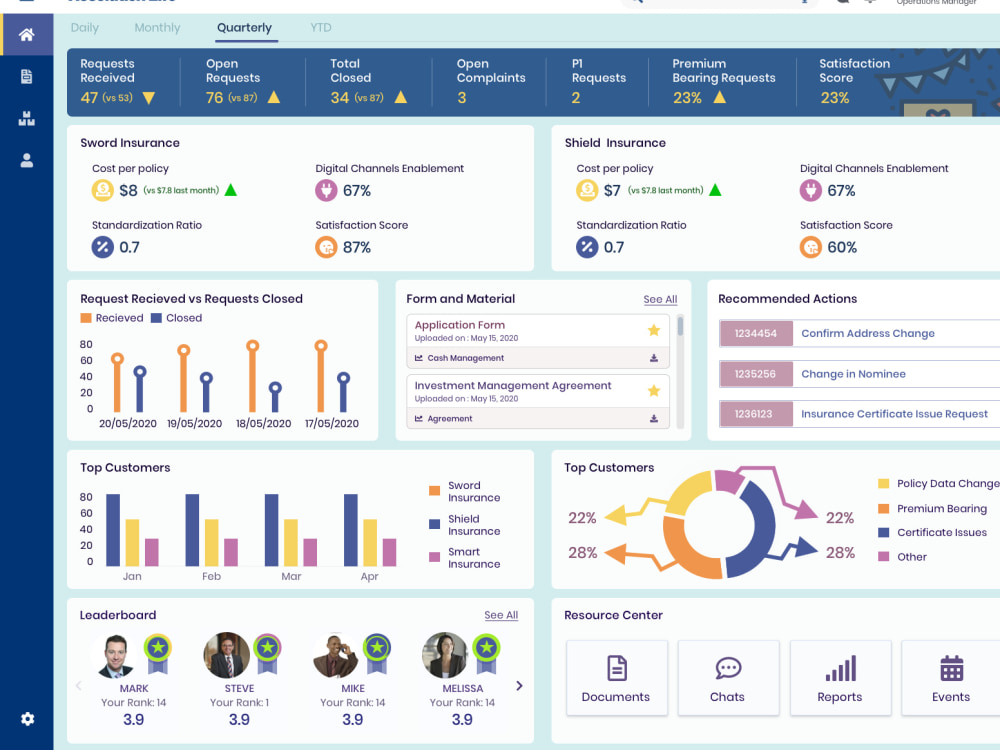Click Sword Insurance Satisfaction Score icon

(x=326, y=247)
